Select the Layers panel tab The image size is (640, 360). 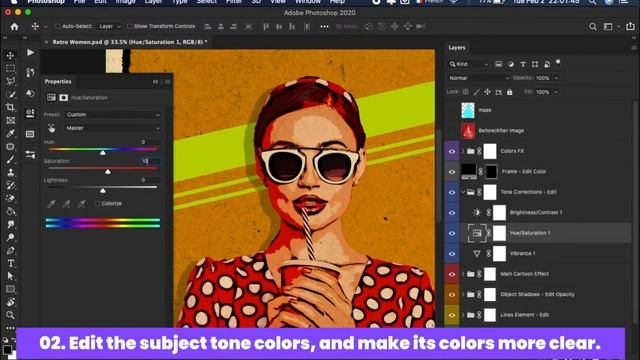457,48
